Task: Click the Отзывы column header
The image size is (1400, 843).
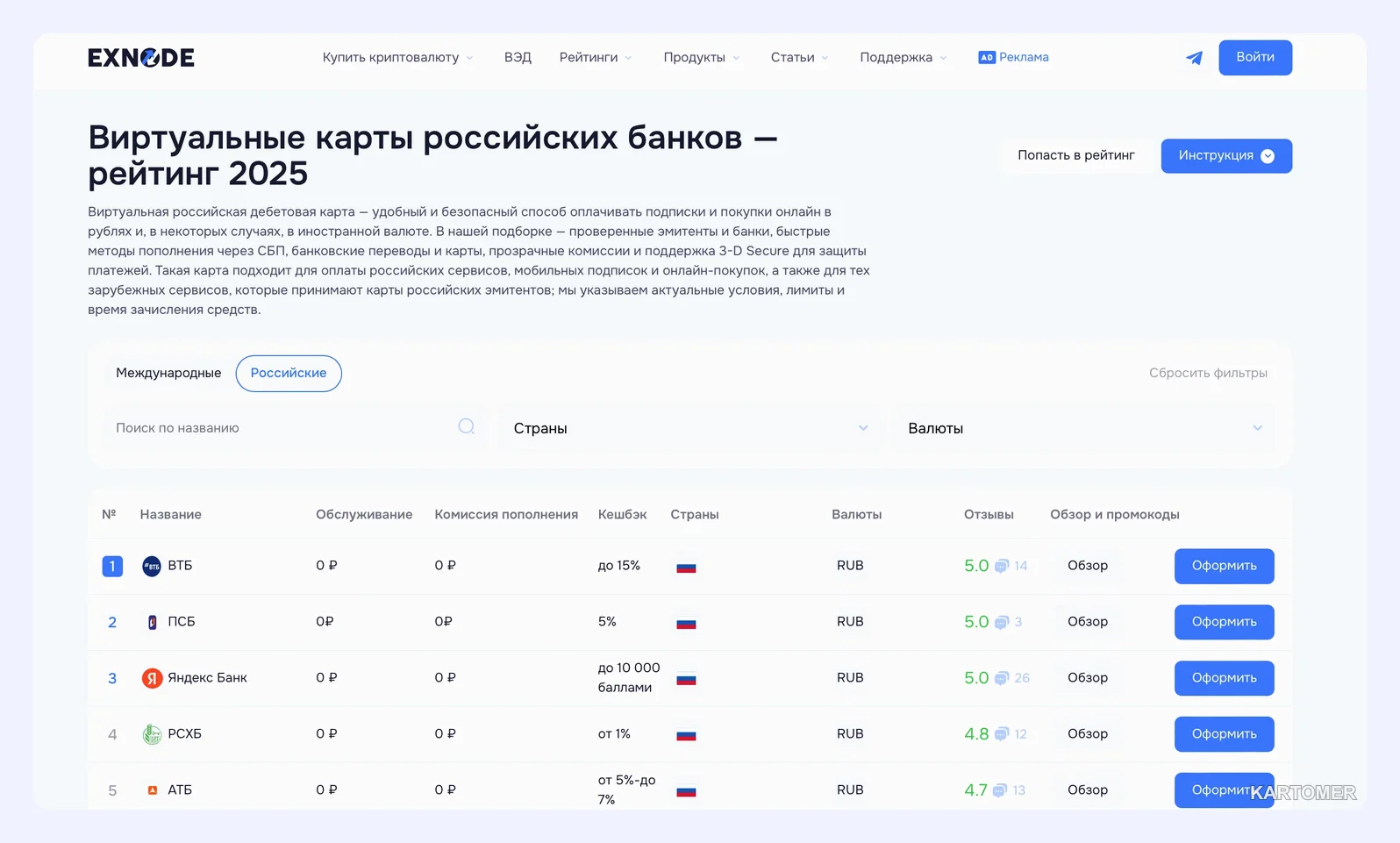Action: tap(989, 514)
